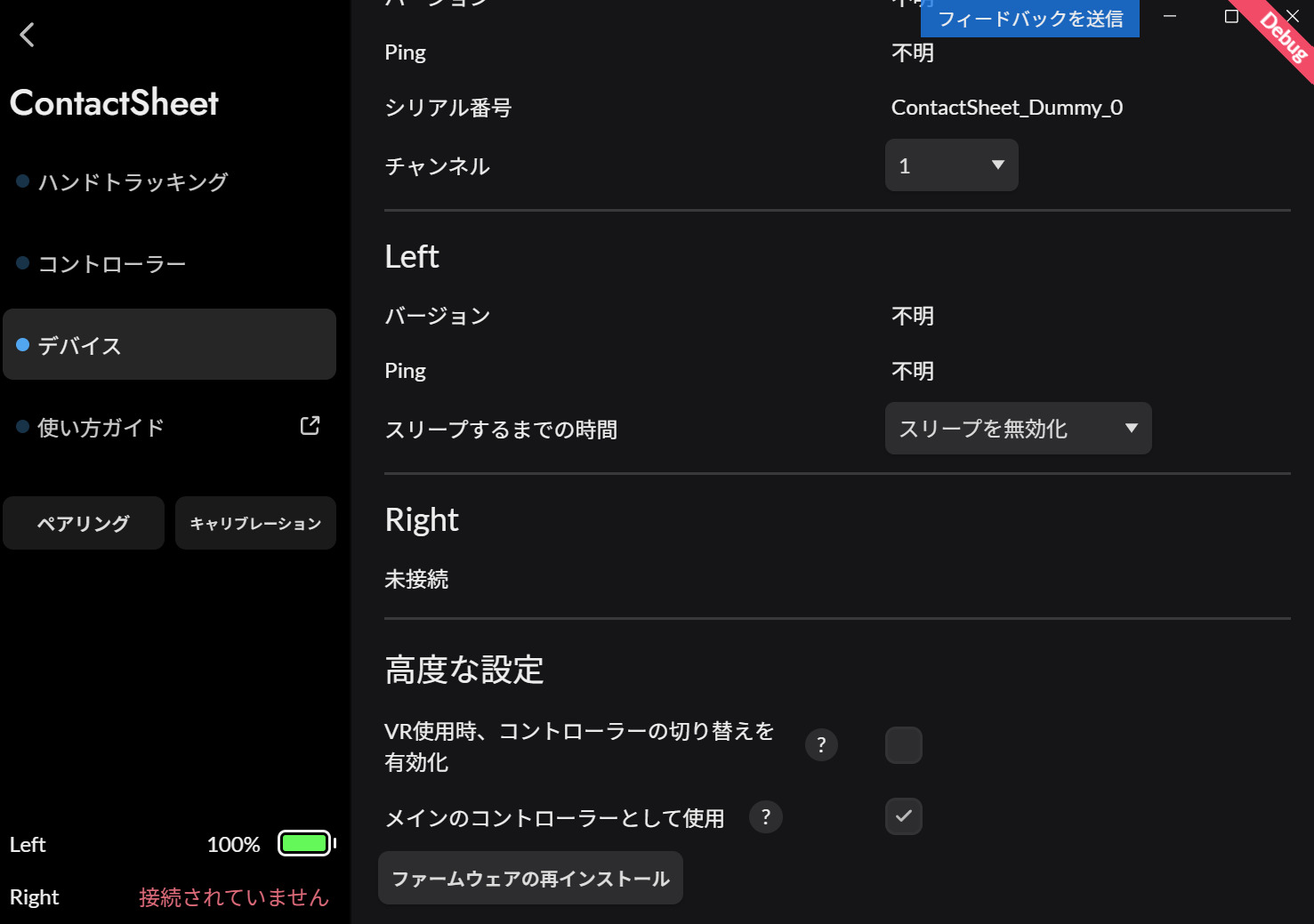Viewport: 1314px width, 924px height.
Task: Click the スリープするまでの時間 label
Action: pyautogui.click(x=501, y=430)
